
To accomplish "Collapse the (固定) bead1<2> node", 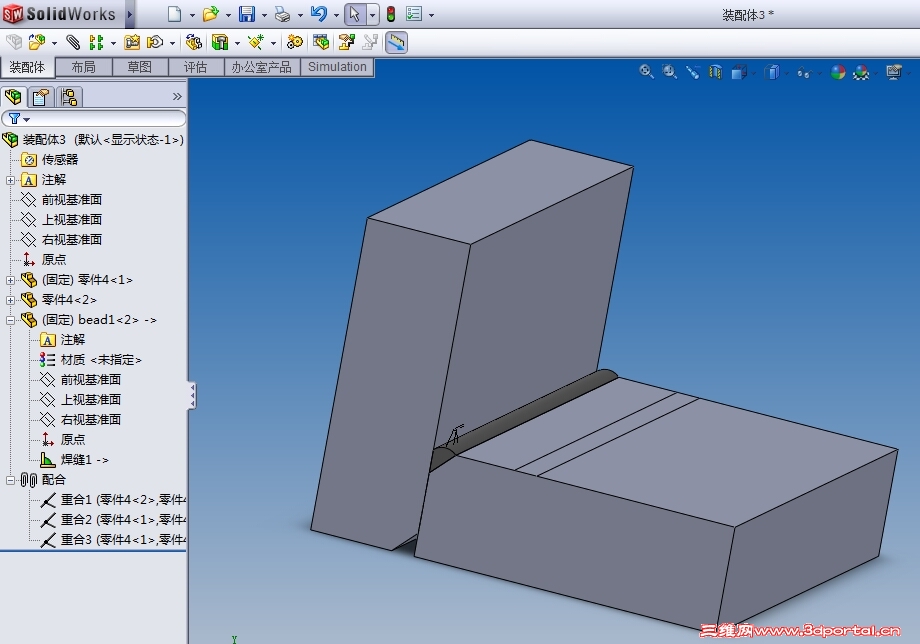I will 10,320.
